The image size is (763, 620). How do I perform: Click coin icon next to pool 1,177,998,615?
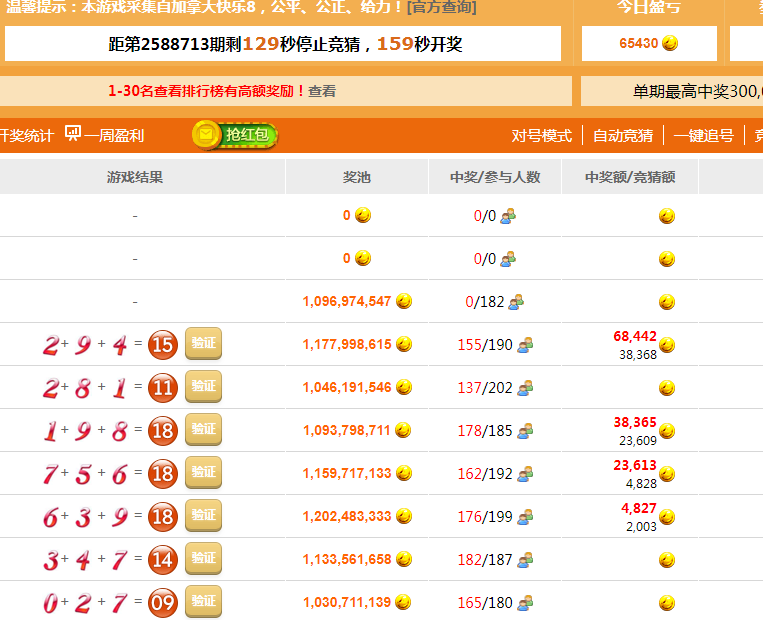[404, 345]
